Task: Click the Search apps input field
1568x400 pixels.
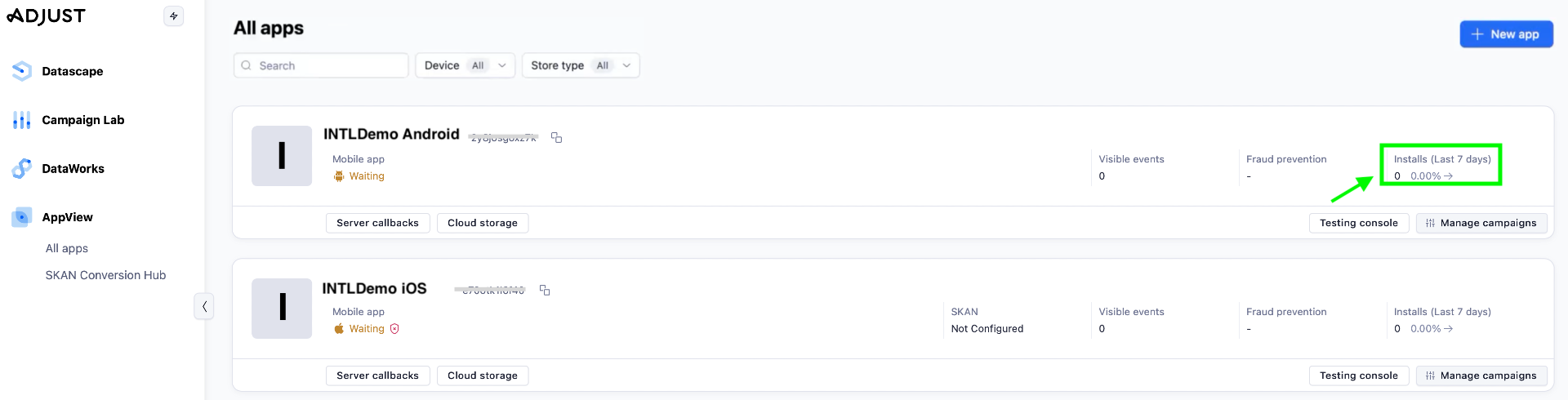Action: pos(327,65)
